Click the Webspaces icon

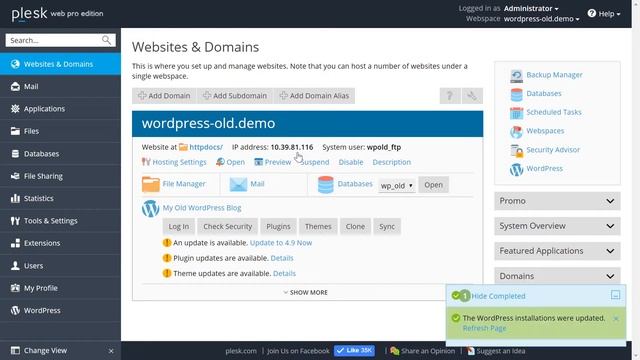point(516,131)
